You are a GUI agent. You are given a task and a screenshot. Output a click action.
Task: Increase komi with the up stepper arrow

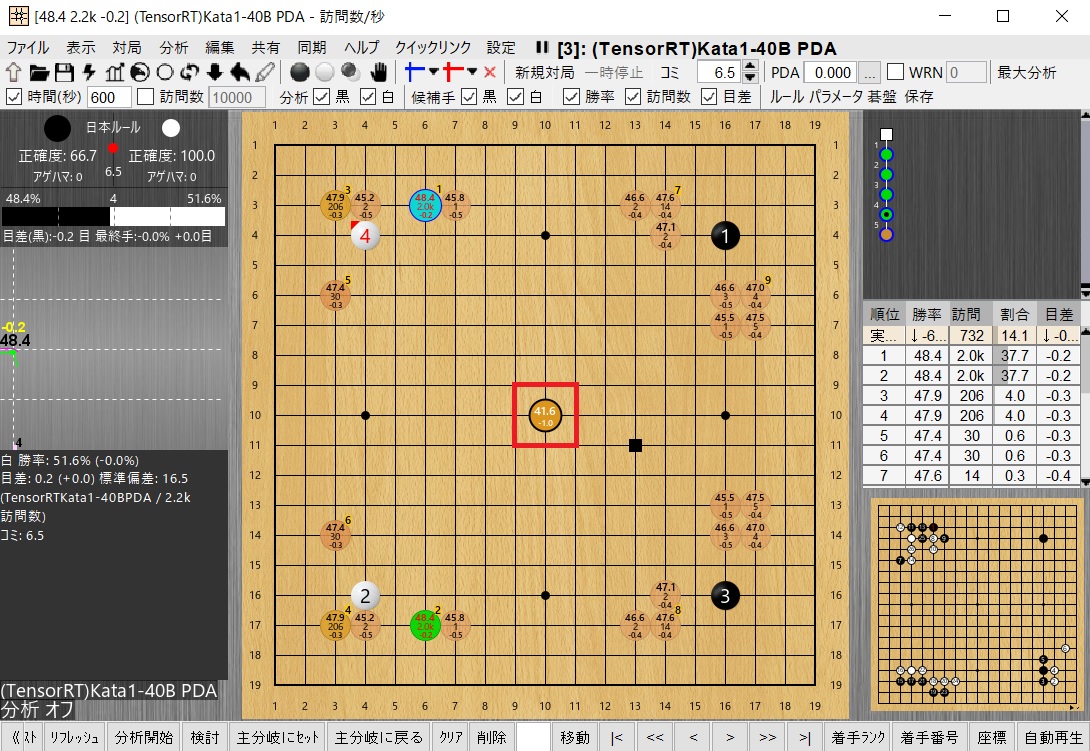[750, 67]
